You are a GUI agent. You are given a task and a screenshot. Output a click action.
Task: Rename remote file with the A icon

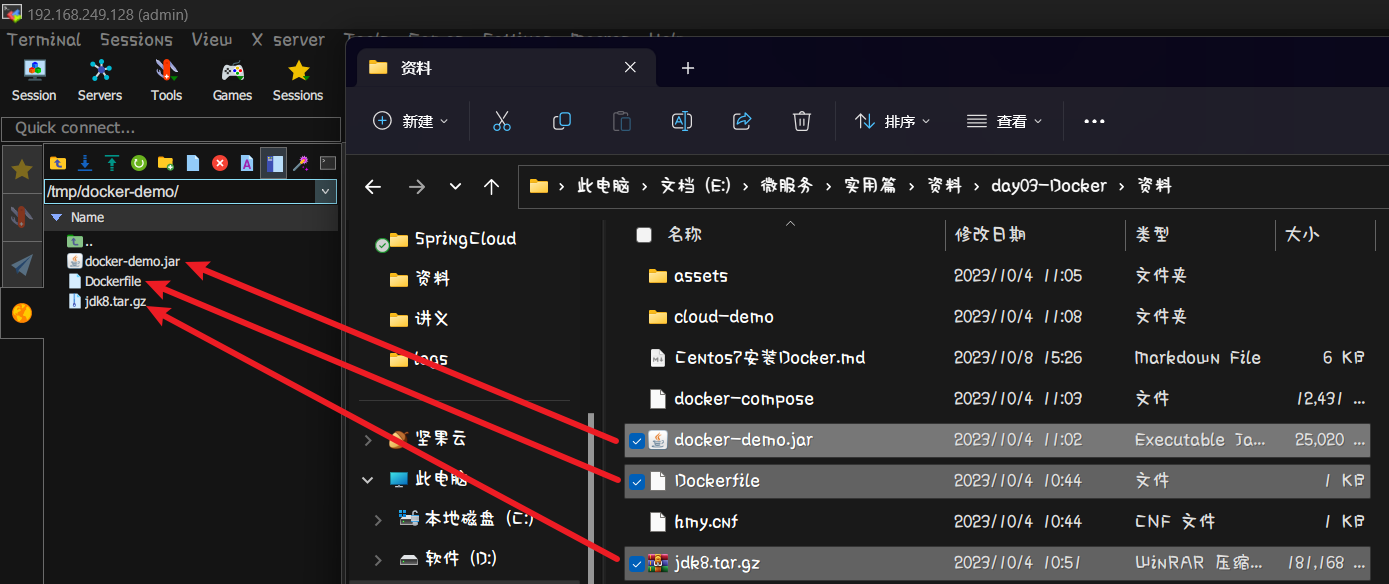(246, 163)
